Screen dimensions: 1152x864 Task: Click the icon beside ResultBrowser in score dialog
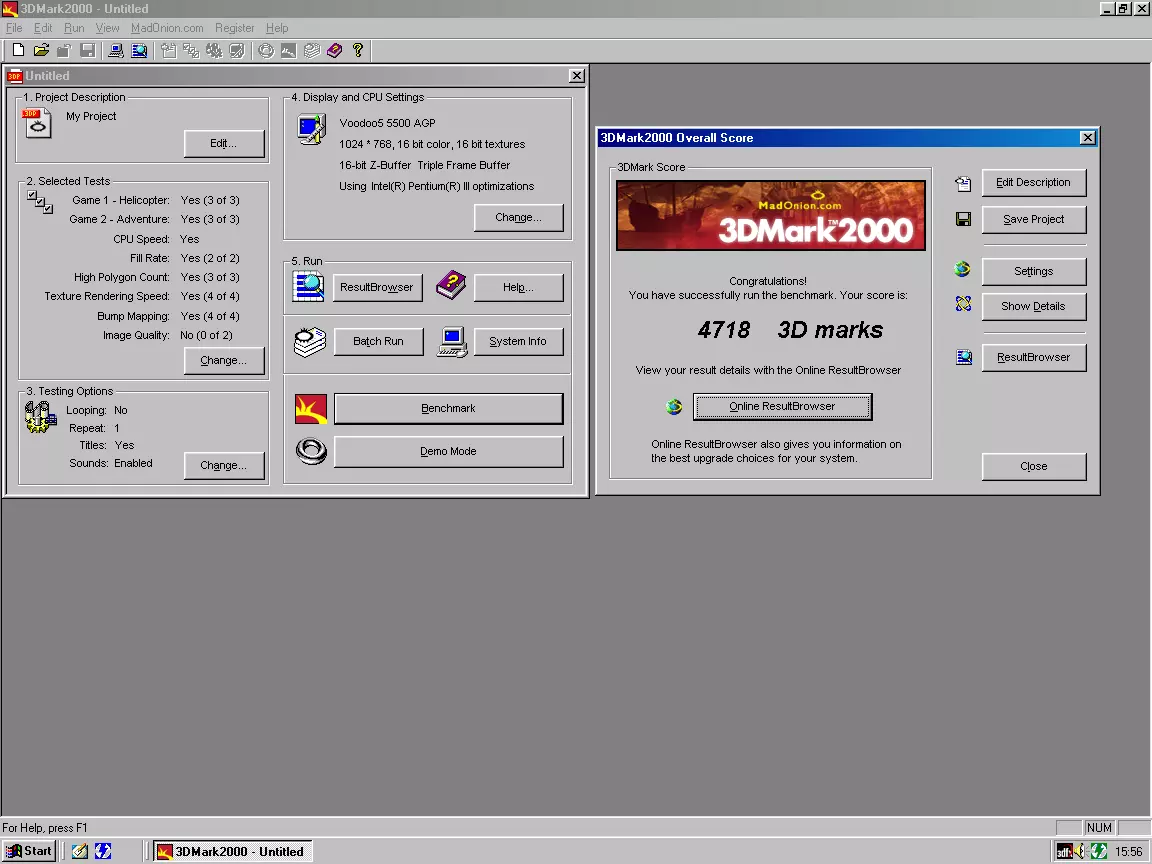(964, 357)
